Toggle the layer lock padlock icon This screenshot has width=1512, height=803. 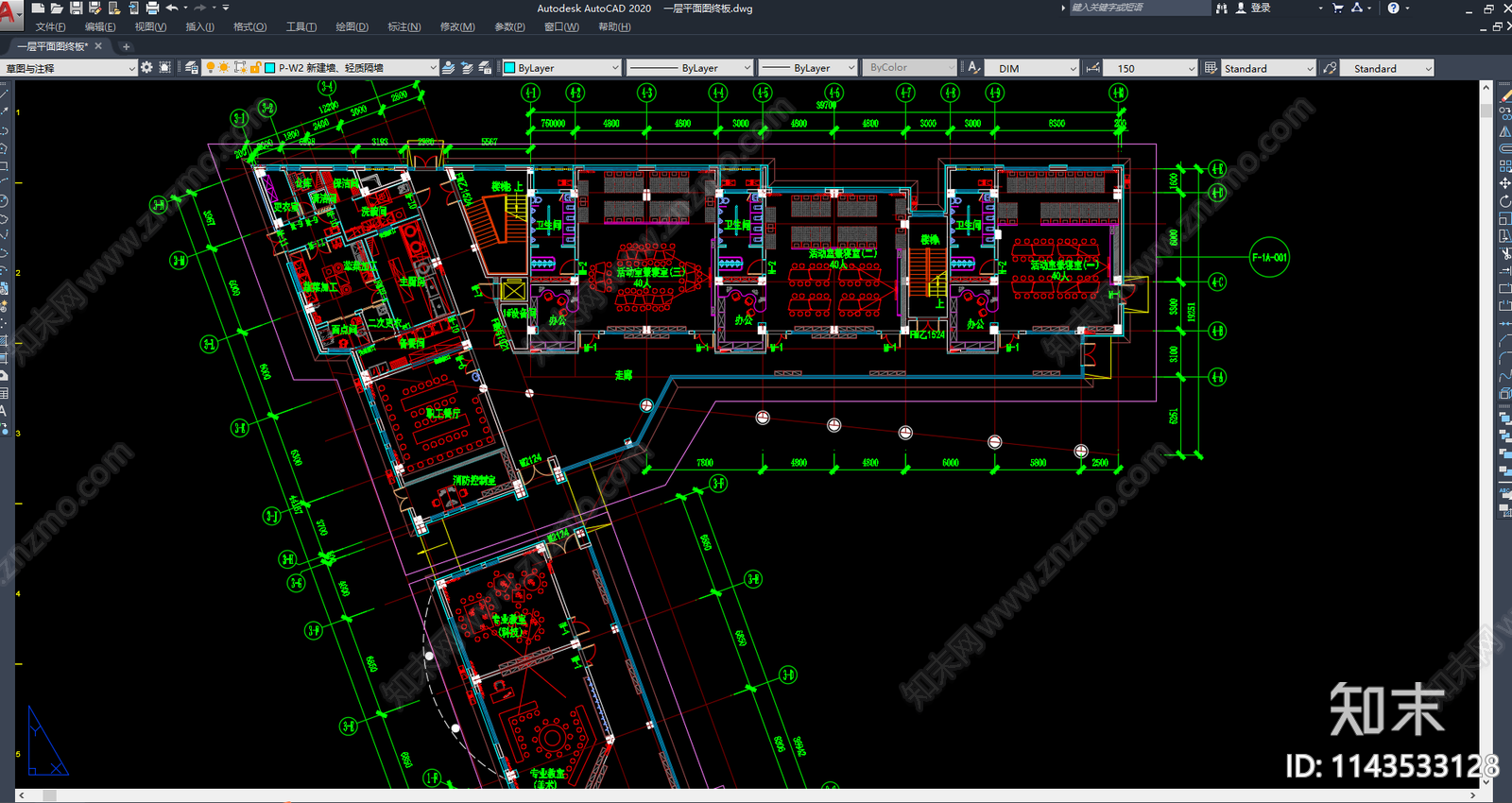click(255, 68)
